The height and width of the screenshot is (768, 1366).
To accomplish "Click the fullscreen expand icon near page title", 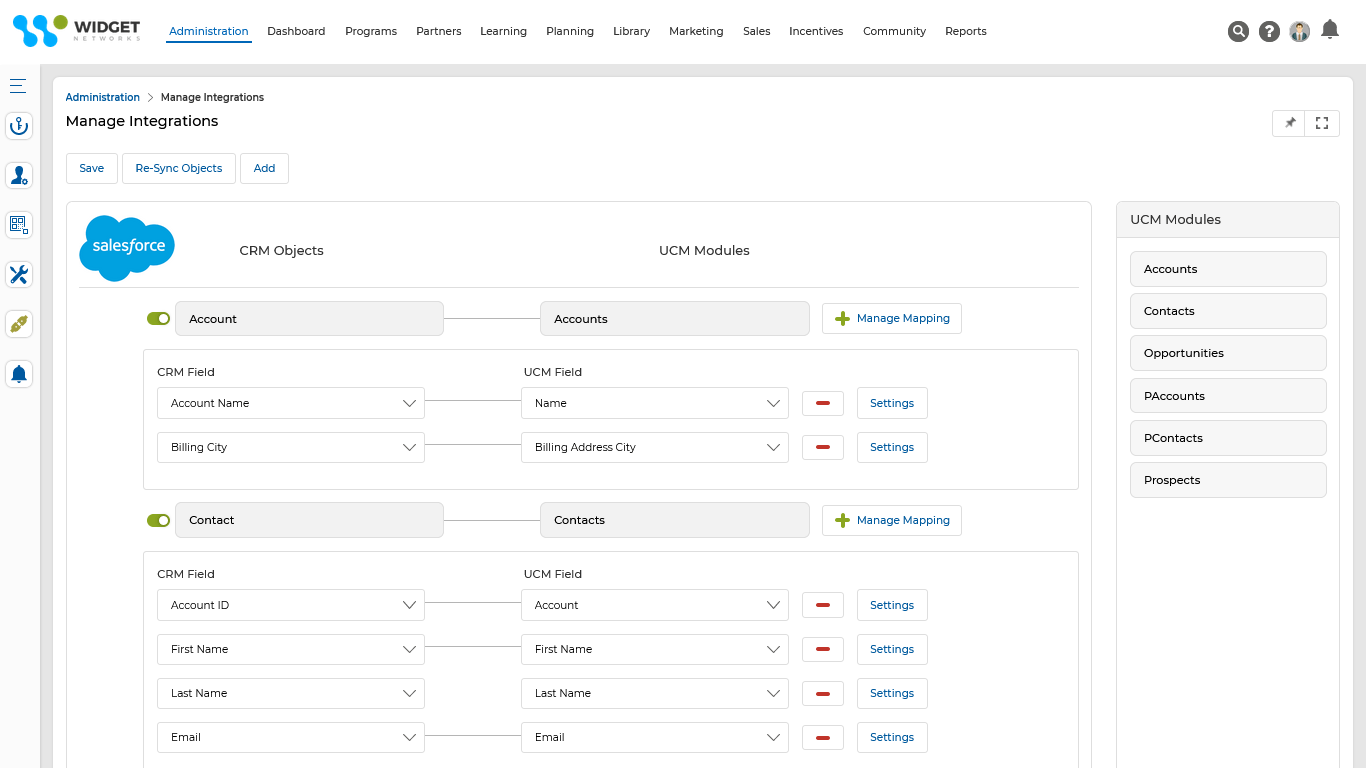I will point(1322,123).
